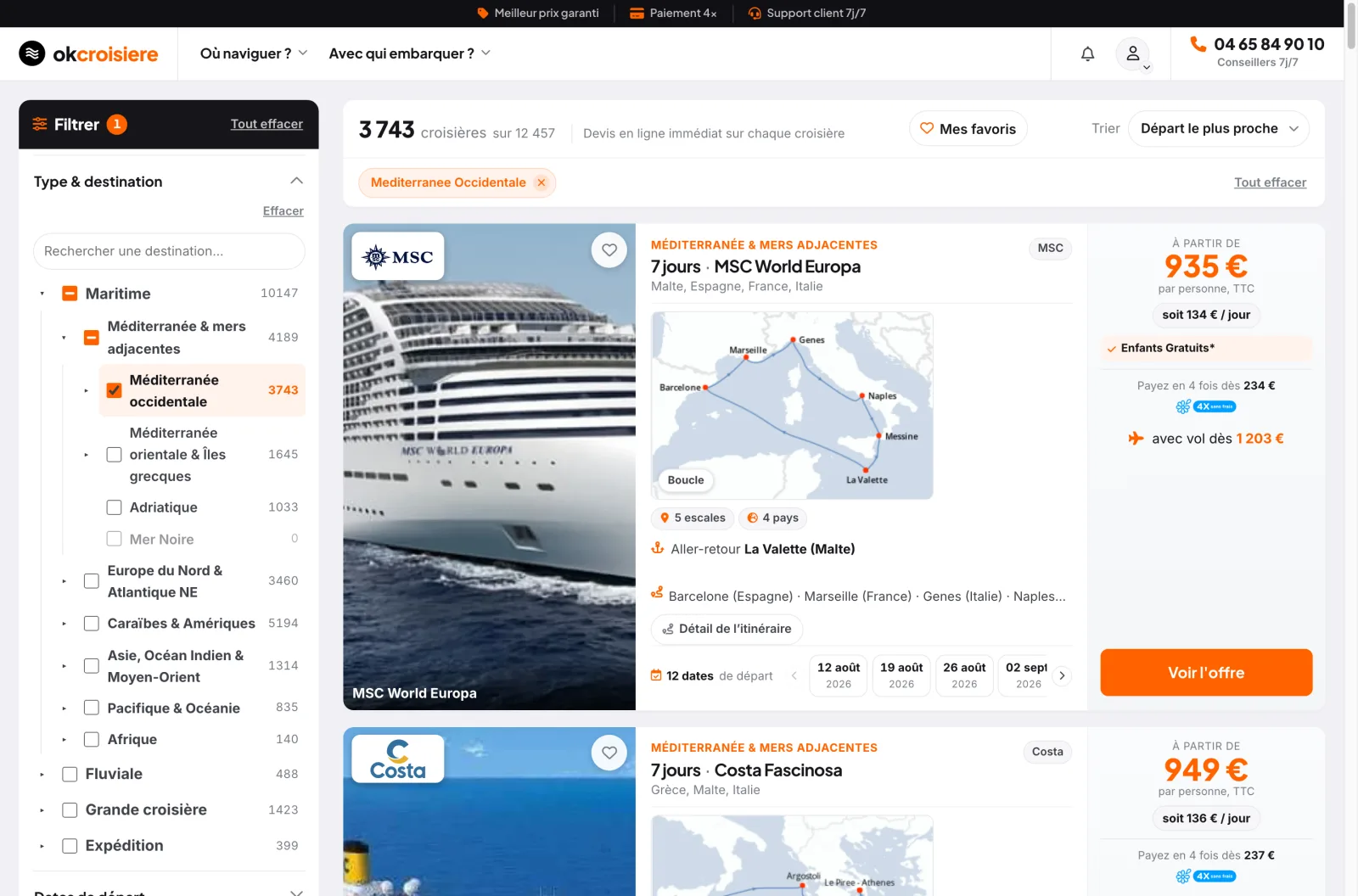Click Tout effacer beside the filter chip
Image resolution: width=1358 pixels, height=896 pixels.
click(1270, 182)
